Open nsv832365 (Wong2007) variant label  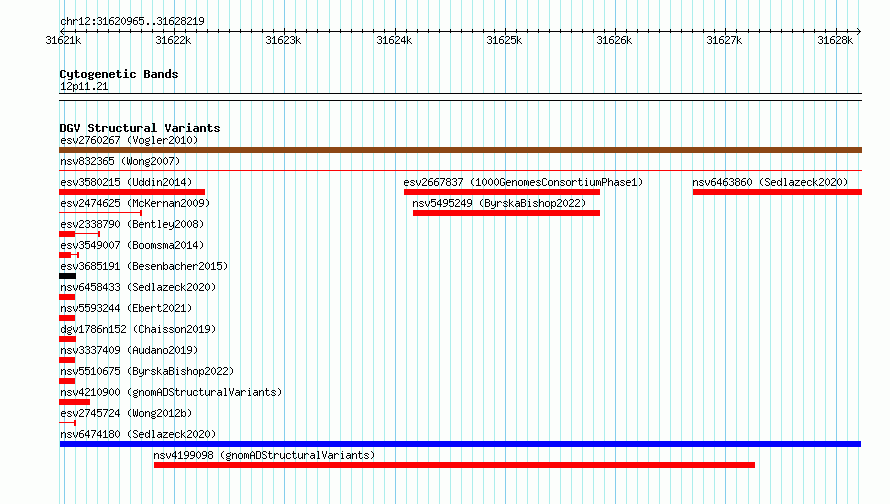(120, 161)
